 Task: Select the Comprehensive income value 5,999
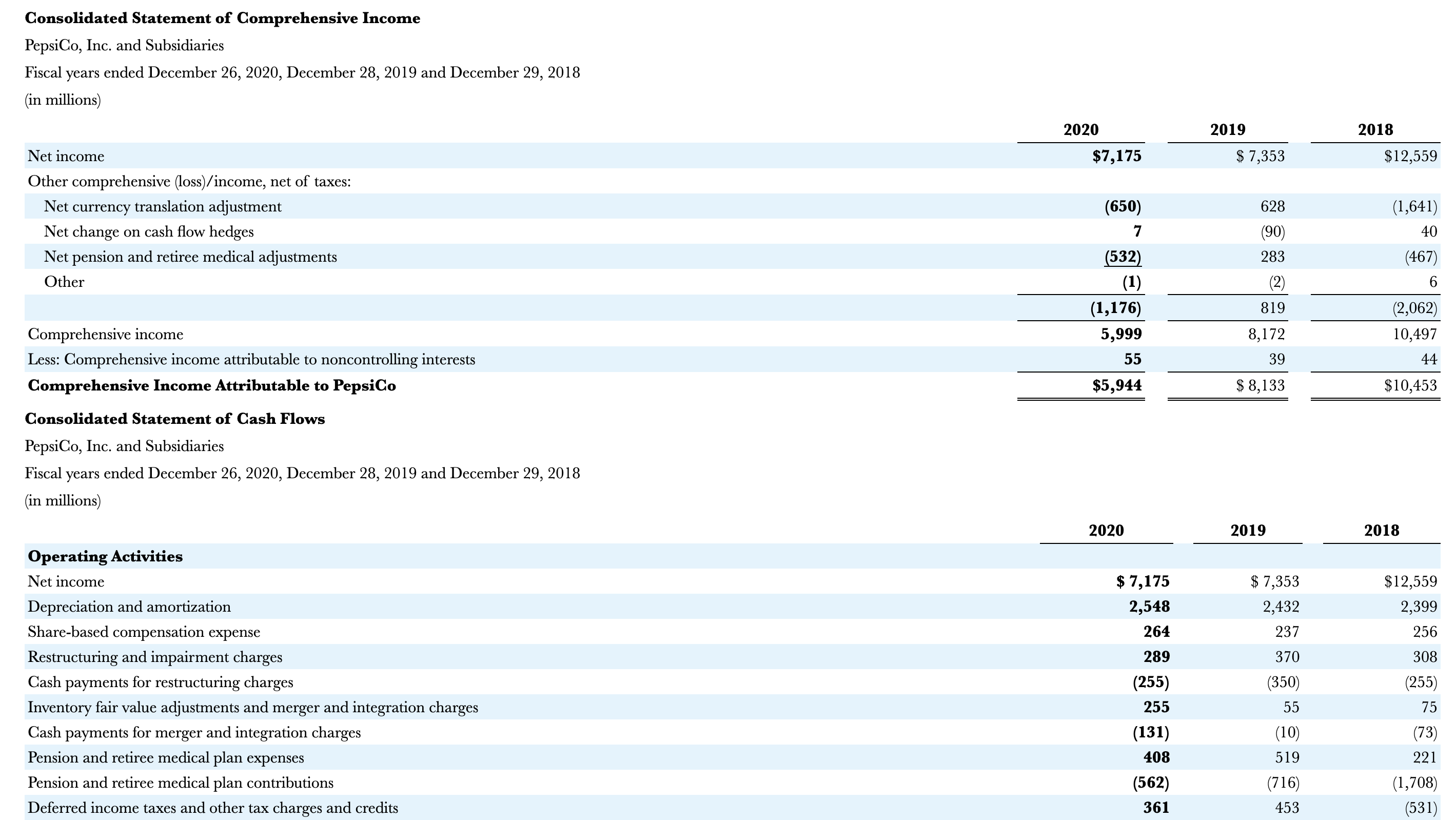click(x=1122, y=334)
